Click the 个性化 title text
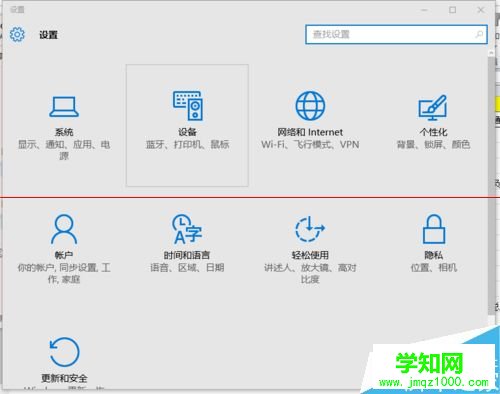This screenshot has width=500, height=394. (433, 132)
